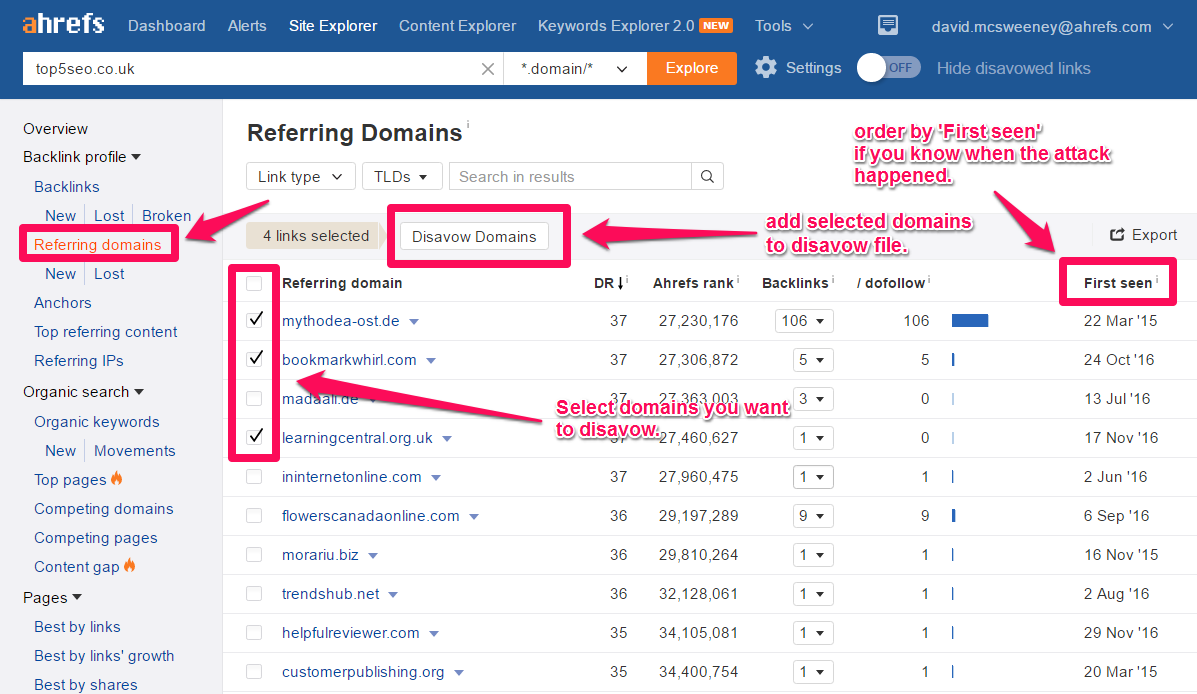The height and width of the screenshot is (694, 1197).
Task: Collapse the Backlink profile section
Action: 82,157
